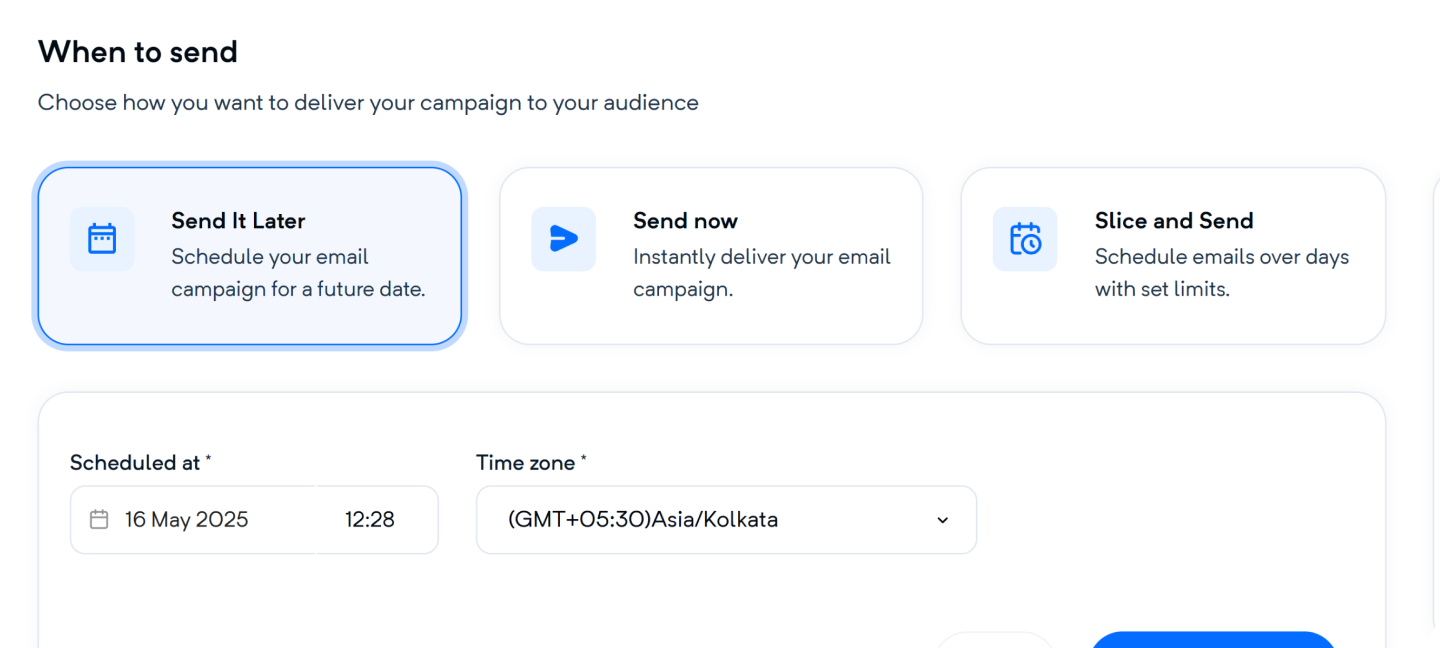Choose the "Send now" delivery option title
This screenshot has width=1440, height=648.
685,221
